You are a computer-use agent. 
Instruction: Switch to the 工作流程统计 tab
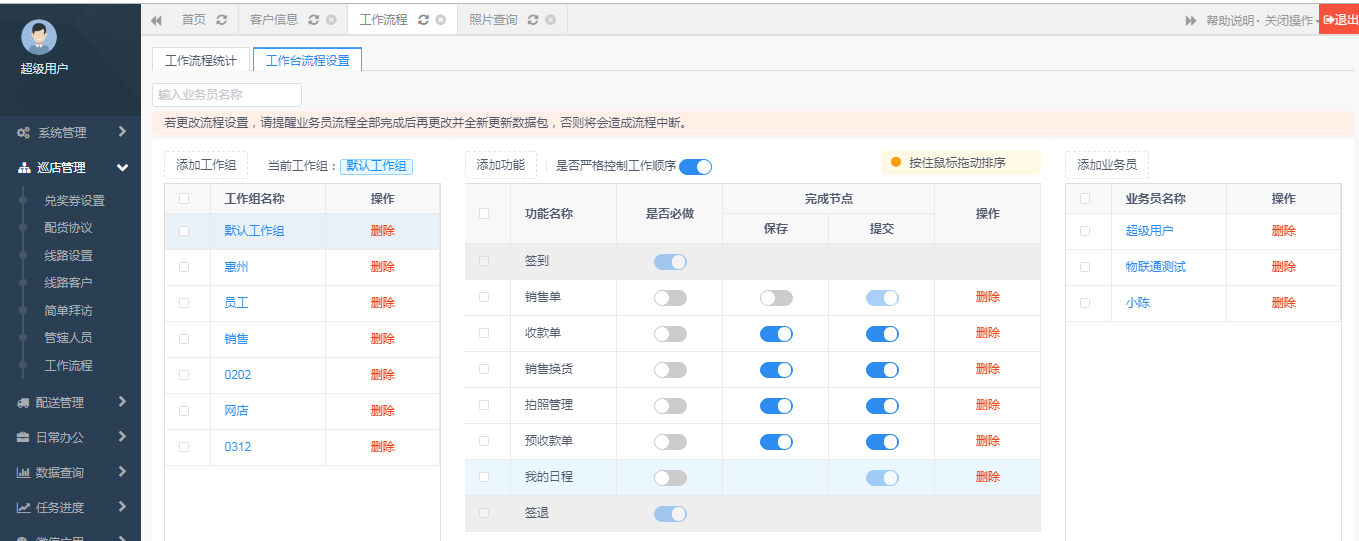click(201, 60)
